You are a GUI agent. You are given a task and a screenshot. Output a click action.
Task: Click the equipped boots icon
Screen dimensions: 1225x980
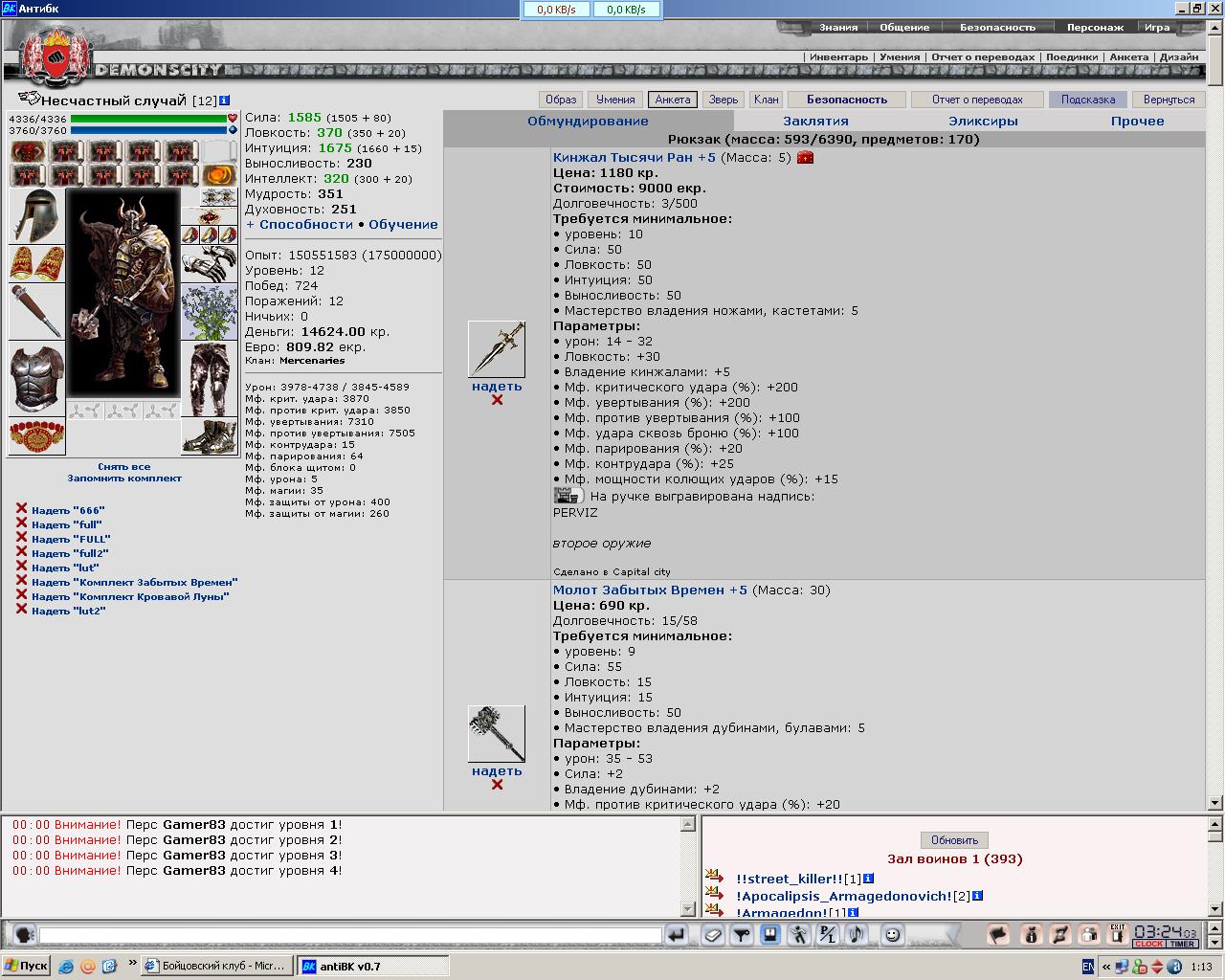[209, 437]
